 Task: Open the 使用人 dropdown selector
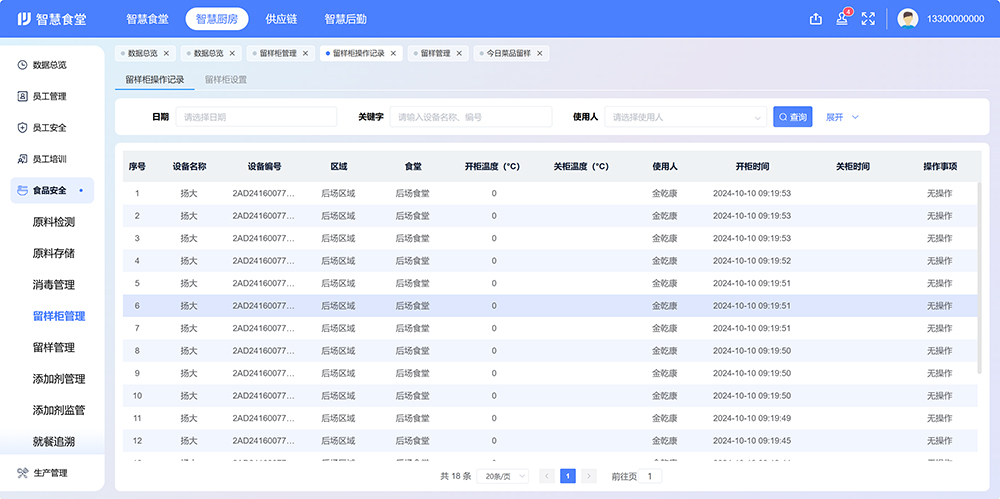click(685, 117)
